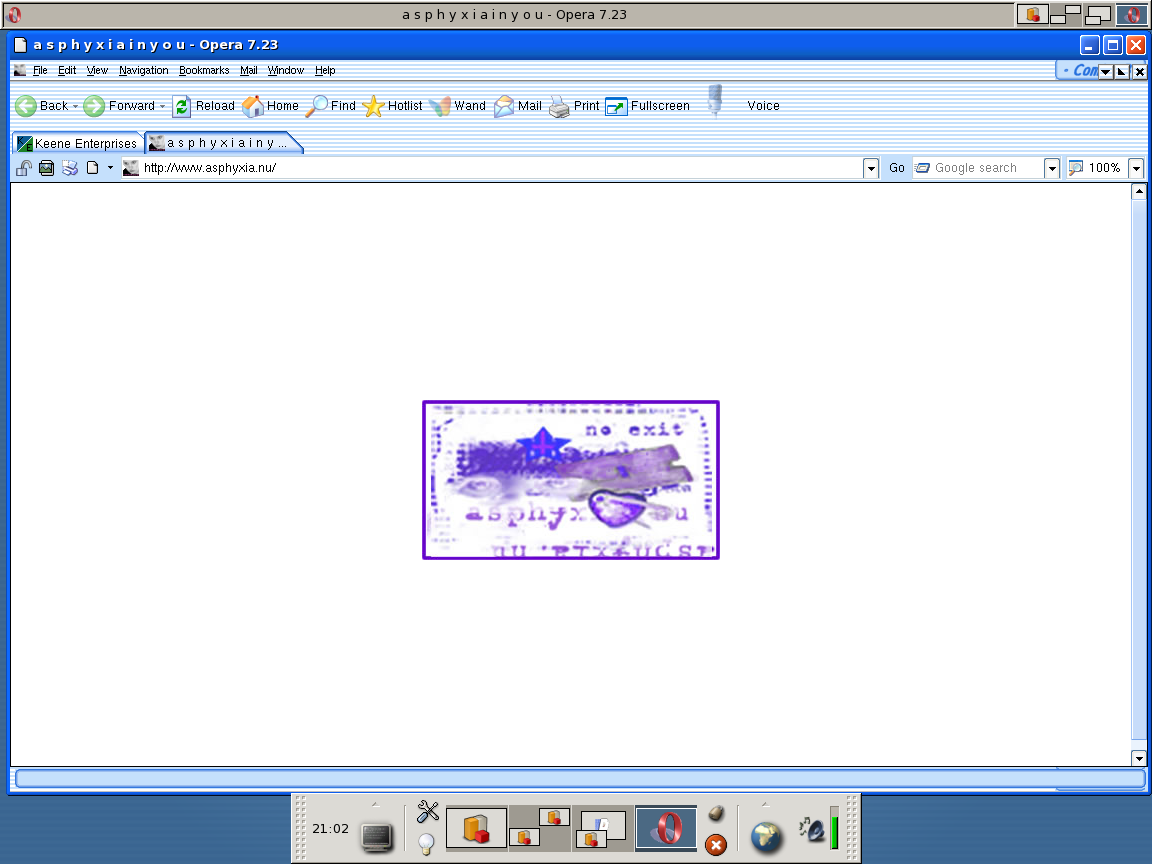Click the Go button
The width and height of the screenshot is (1152, 864).
(x=896, y=168)
